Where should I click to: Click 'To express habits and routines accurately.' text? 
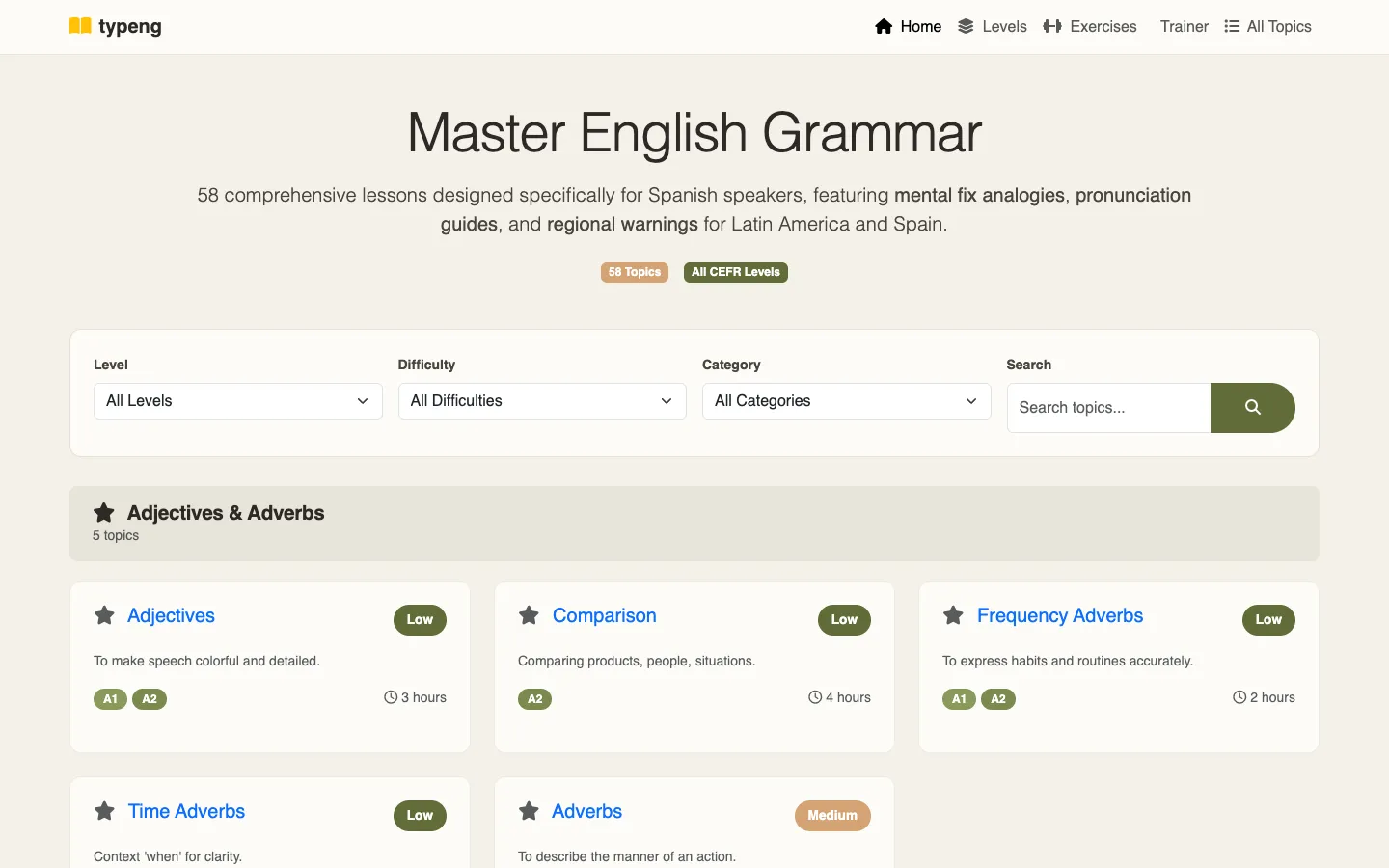click(1068, 661)
